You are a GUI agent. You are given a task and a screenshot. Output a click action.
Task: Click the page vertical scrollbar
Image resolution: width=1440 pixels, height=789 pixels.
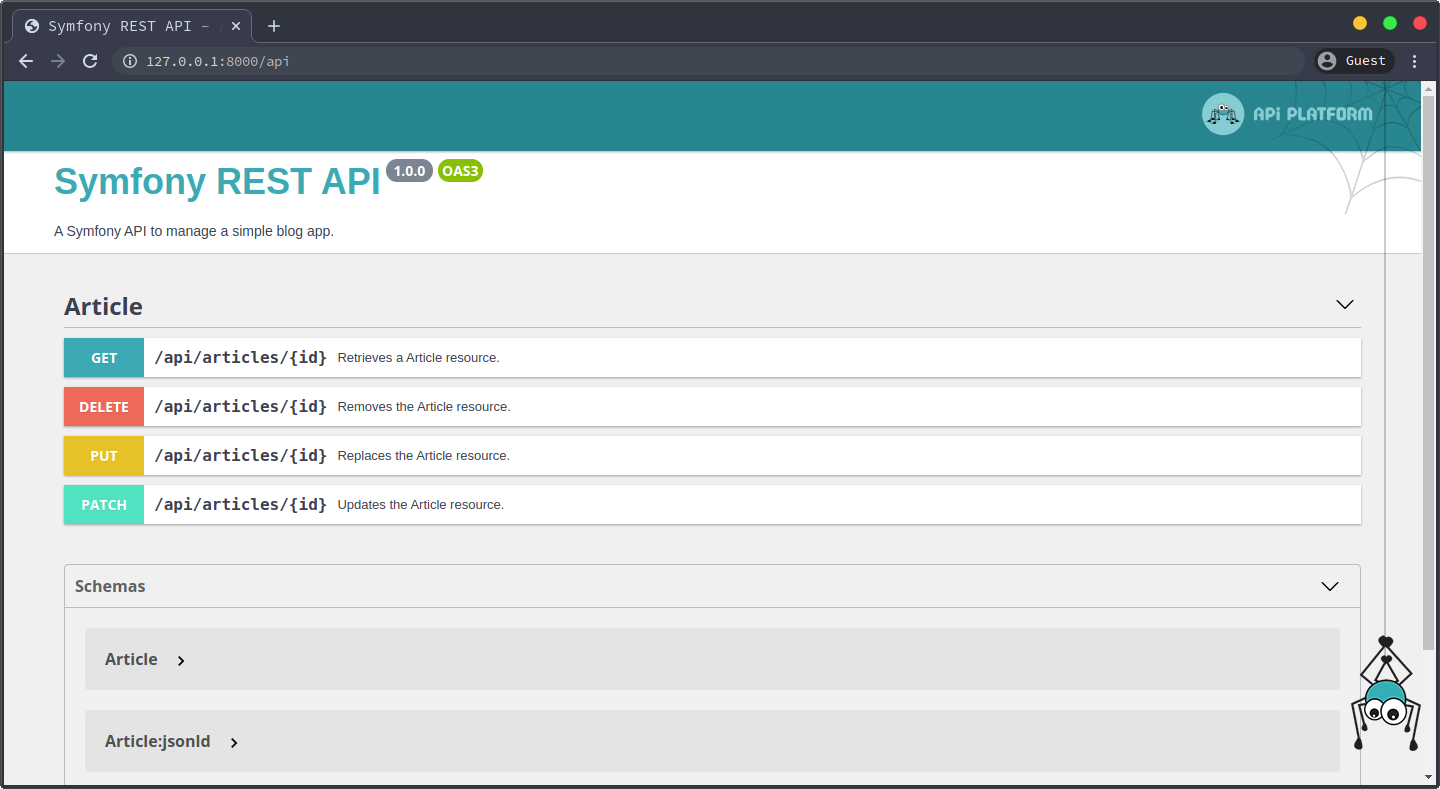point(1428,400)
